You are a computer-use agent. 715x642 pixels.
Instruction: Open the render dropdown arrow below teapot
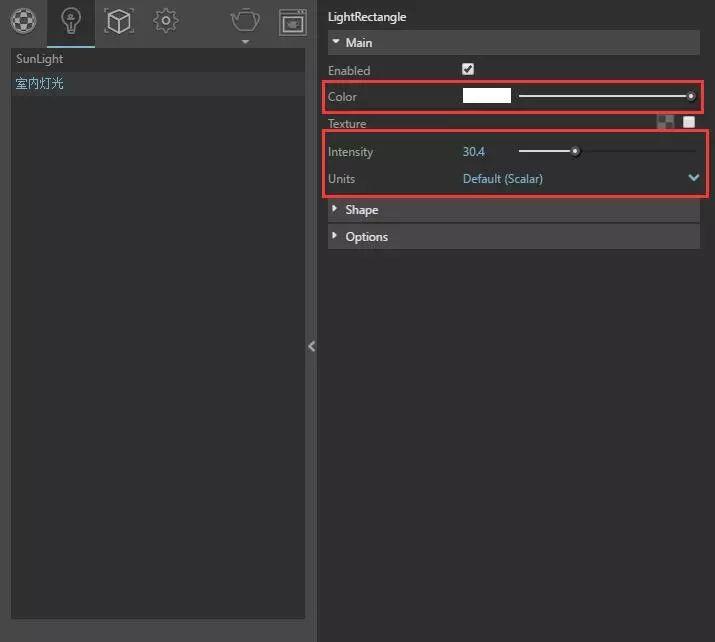tap(245, 41)
